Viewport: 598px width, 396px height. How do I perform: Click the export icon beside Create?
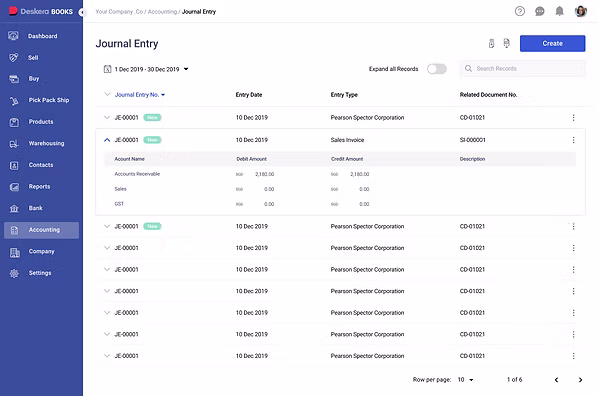click(x=506, y=43)
